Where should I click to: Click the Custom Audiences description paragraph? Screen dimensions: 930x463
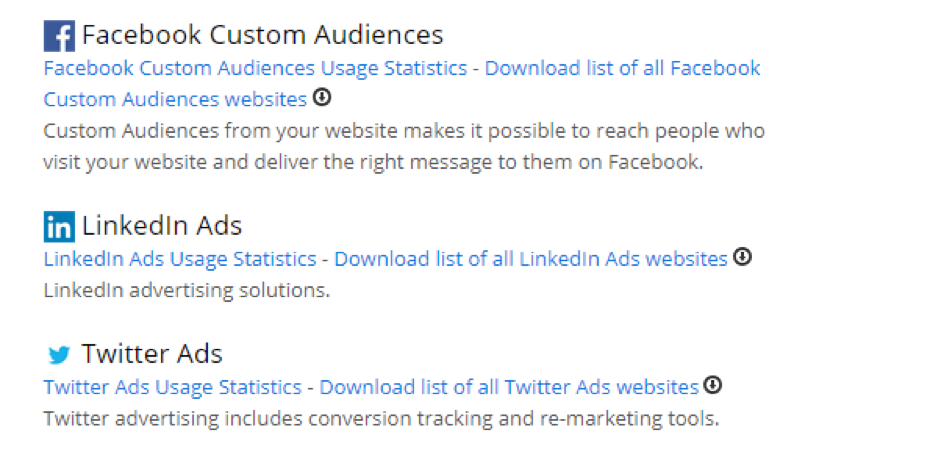click(403, 146)
